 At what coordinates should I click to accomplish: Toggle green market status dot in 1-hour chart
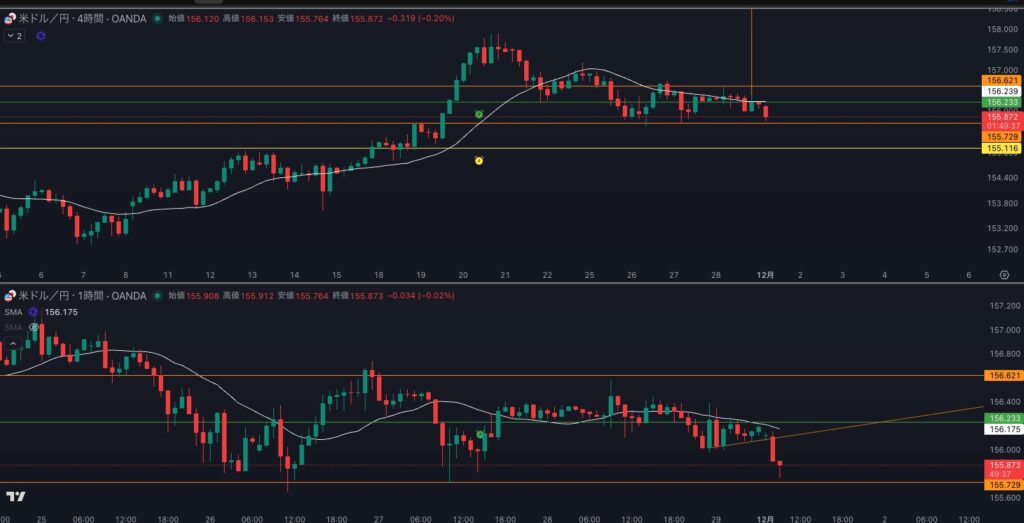pyautogui.click(x=157, y=296)
